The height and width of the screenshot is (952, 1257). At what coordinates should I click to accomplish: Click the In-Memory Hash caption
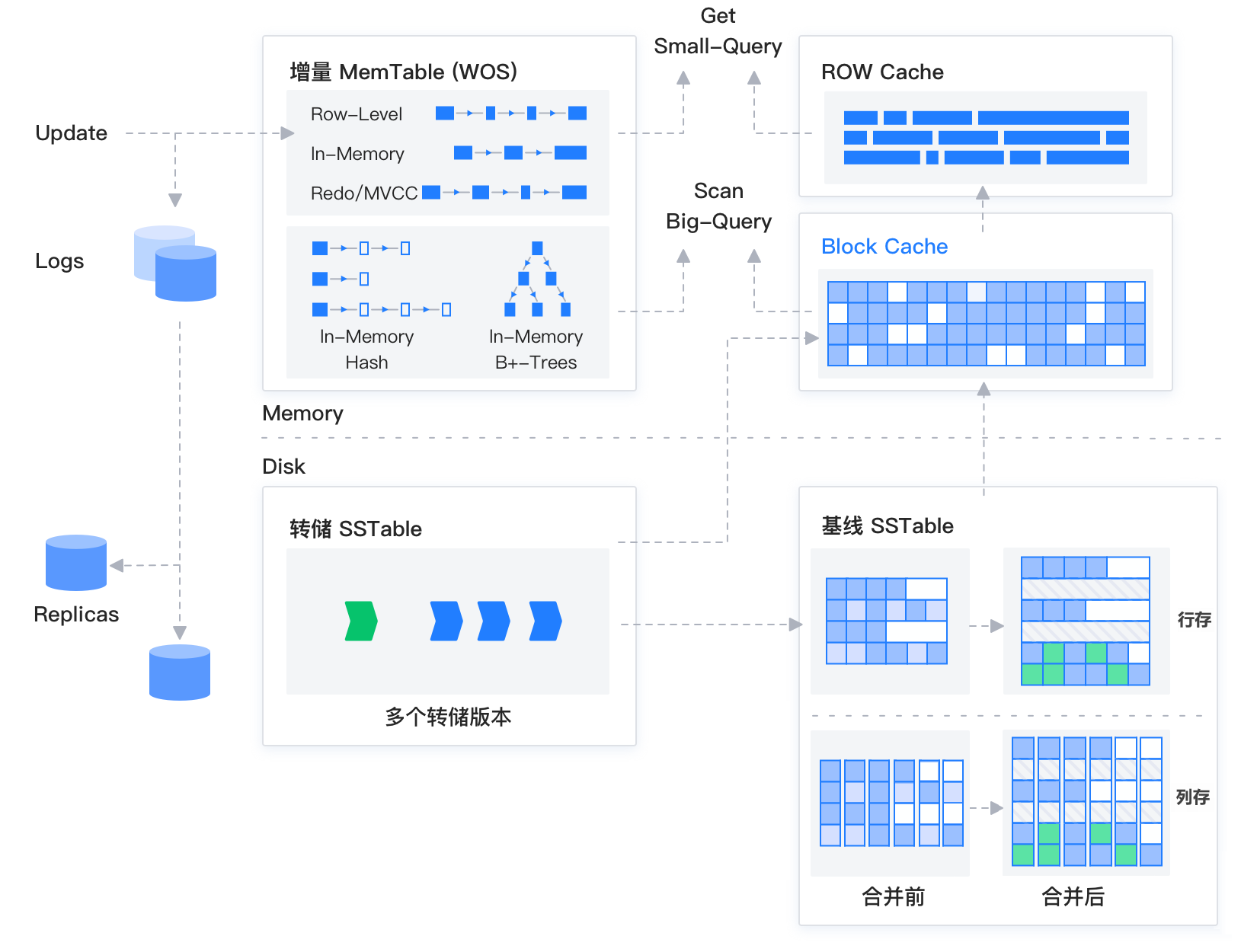[x=366, y=350]
